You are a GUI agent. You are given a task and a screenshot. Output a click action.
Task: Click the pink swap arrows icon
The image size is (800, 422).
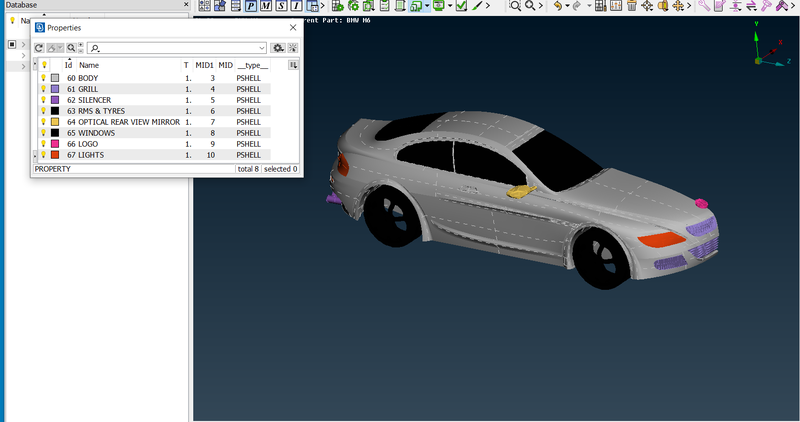(x=751, y=6)
